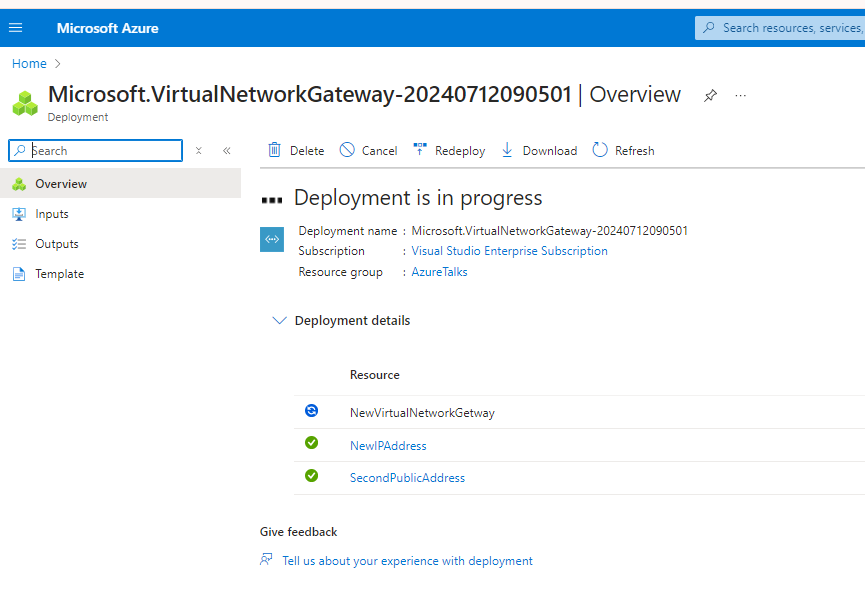Click the feedback person icon
This screenshot has width=865, height=591.
click(266, 560)
